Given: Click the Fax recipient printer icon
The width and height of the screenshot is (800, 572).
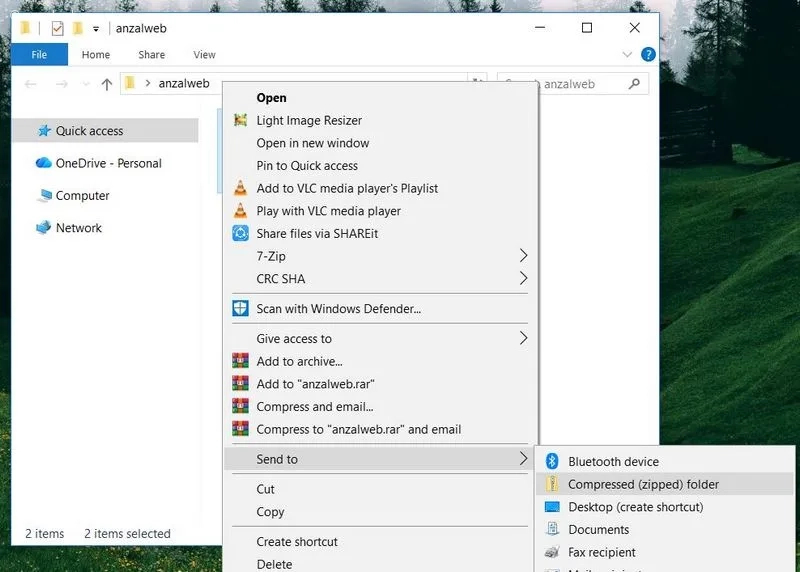Looking at the screenshot, I should tap(552, 552).
